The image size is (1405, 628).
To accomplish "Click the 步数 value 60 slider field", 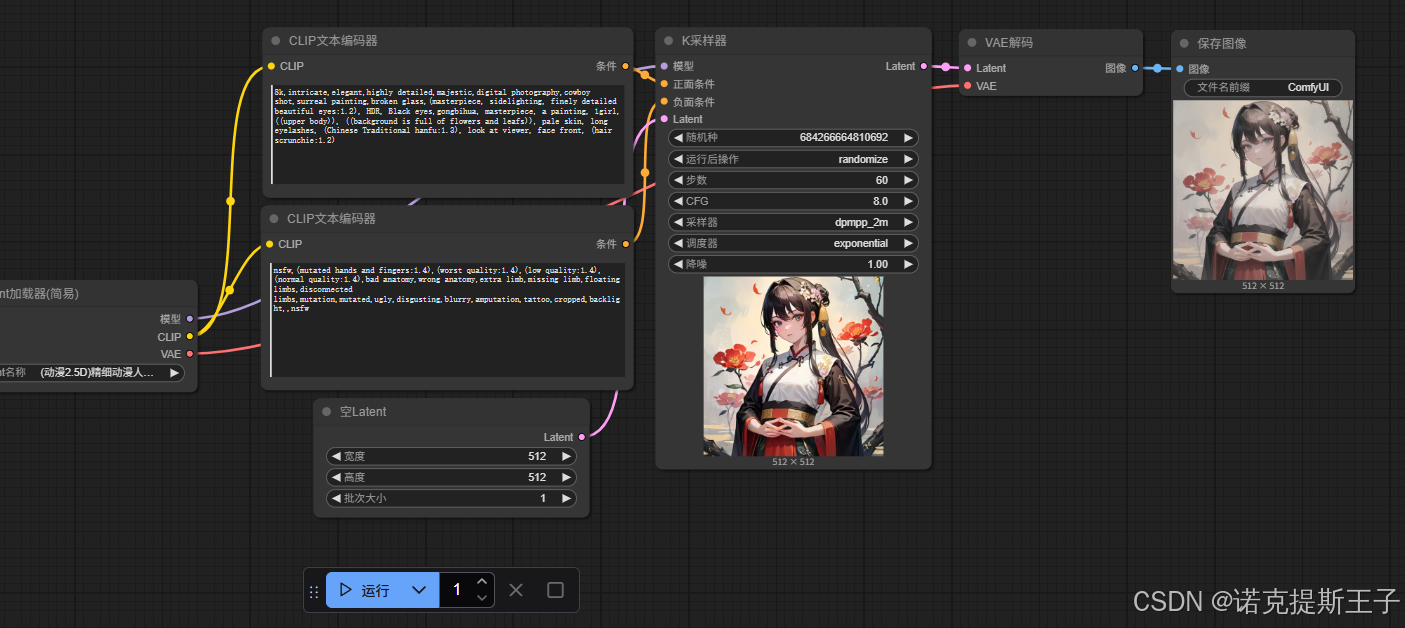I will click(x=793, y=180).
